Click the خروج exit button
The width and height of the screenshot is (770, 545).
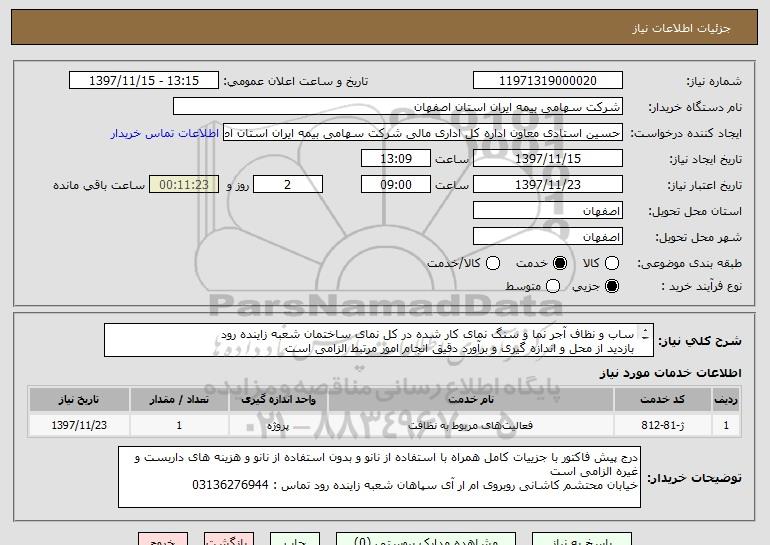coord(163,539)
